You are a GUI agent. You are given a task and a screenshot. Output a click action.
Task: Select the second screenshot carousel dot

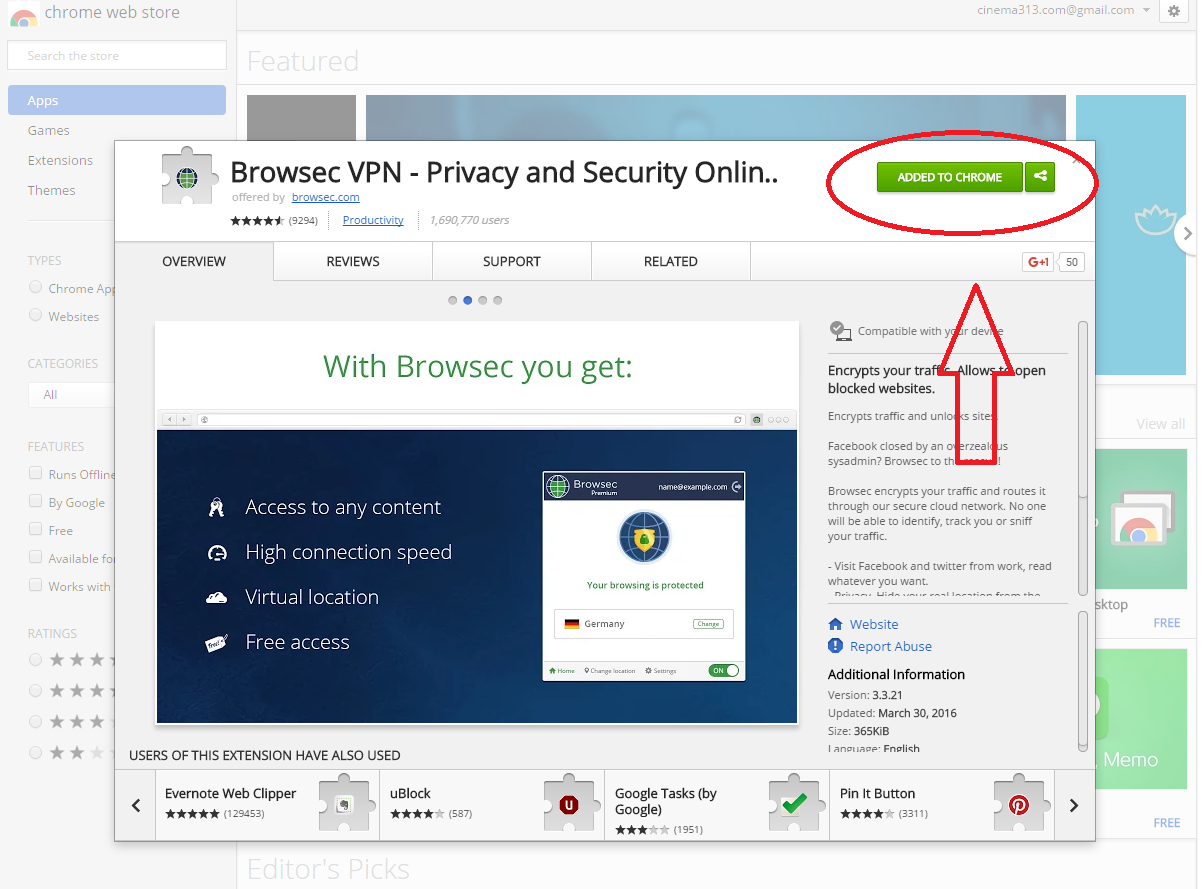468,300
